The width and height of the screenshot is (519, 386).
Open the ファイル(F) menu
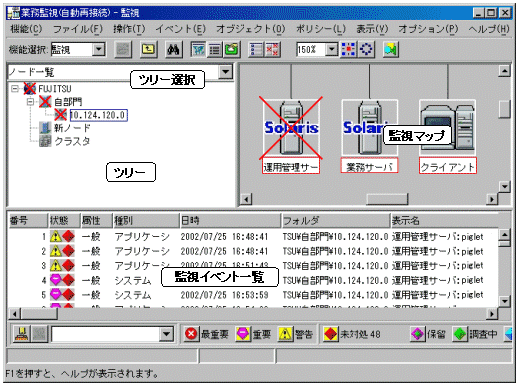[x=78, y=29]
